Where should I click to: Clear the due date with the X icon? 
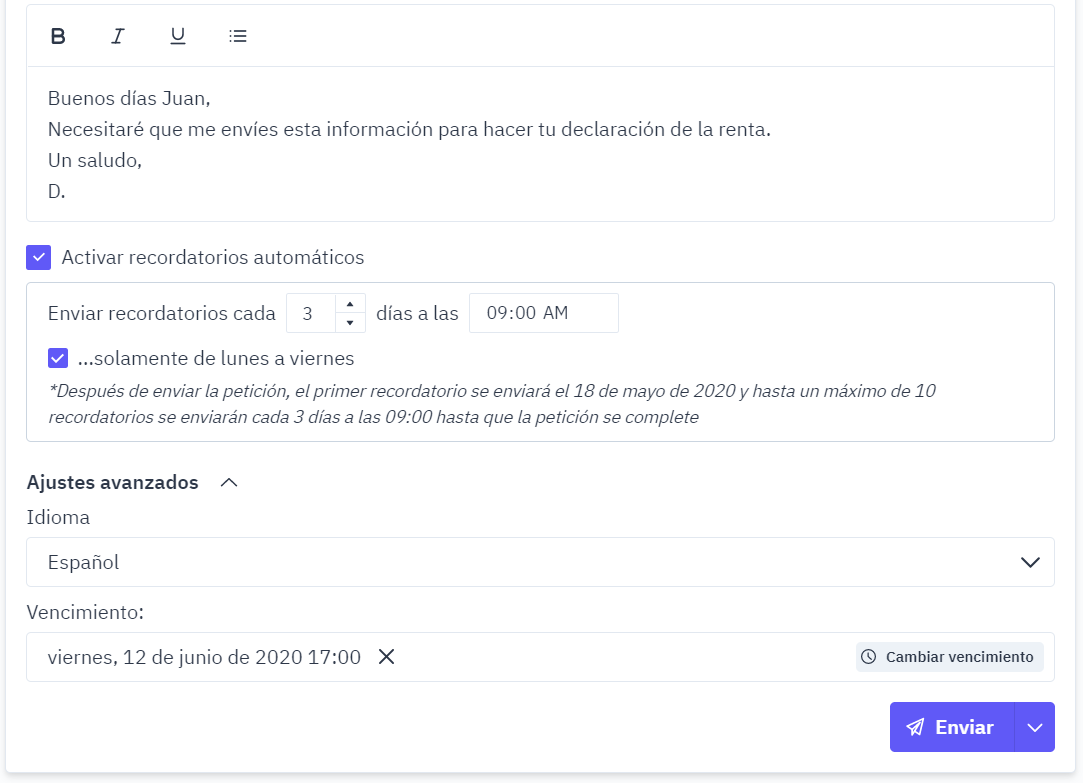click(x=385, y=657)
